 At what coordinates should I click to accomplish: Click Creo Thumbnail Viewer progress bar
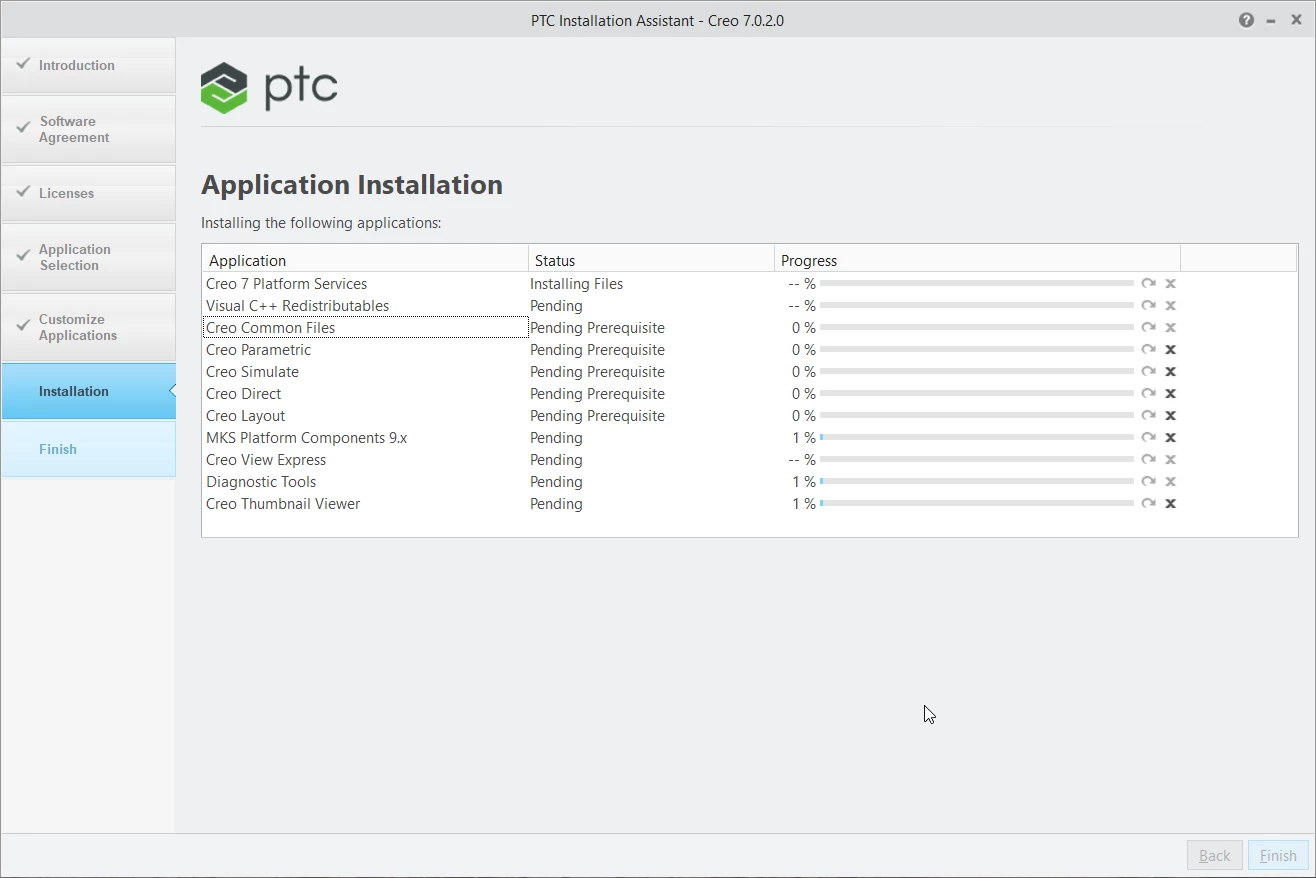(x=977, y=504)
